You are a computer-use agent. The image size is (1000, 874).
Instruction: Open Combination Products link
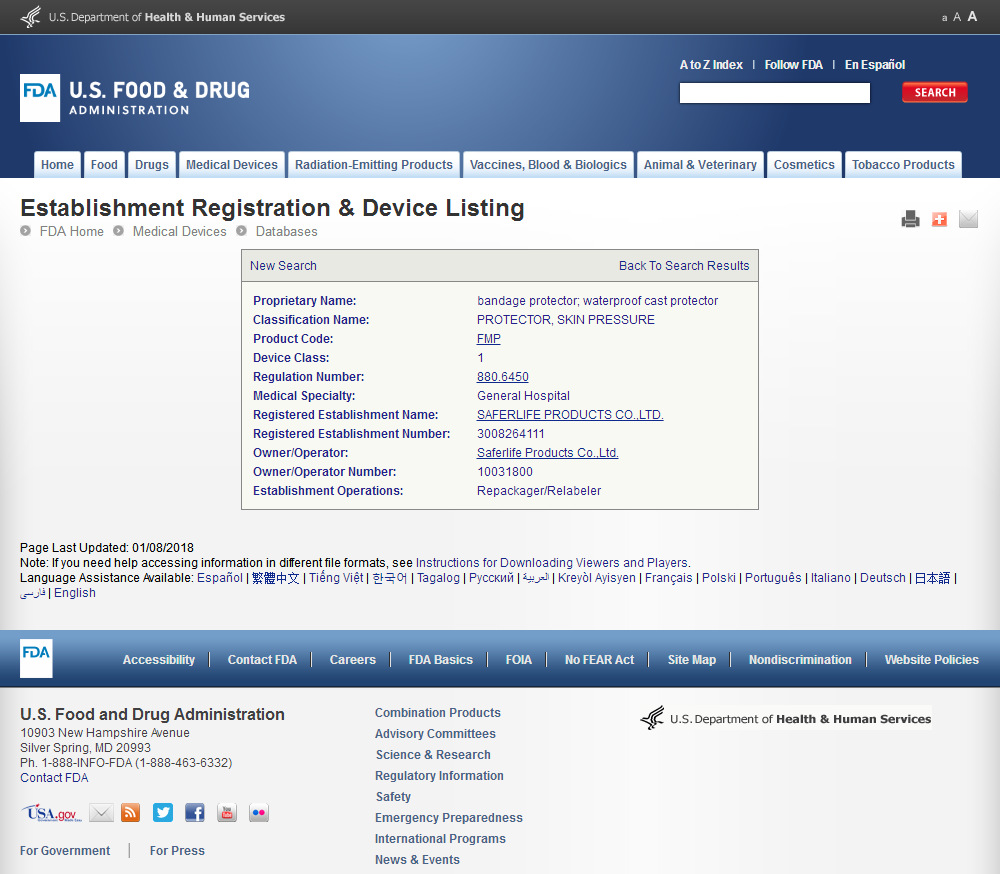click(x=438, y=713)
